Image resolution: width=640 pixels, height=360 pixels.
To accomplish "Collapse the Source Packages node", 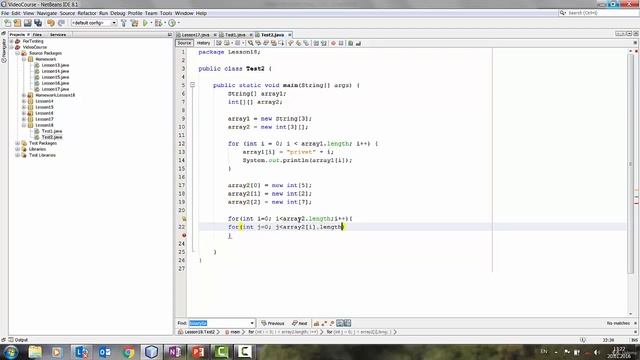I will click(18, 53).
